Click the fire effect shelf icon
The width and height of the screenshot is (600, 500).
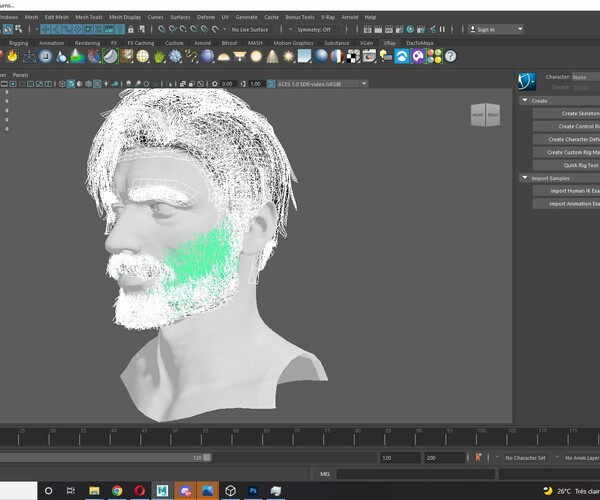point(12,56)
